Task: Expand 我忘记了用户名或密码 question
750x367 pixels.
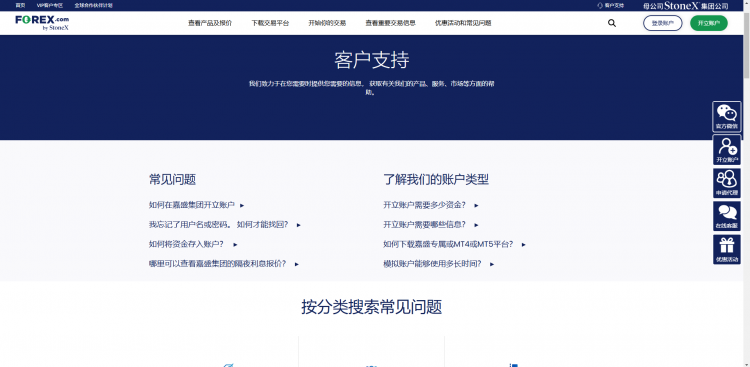Action: click(225, 224)
